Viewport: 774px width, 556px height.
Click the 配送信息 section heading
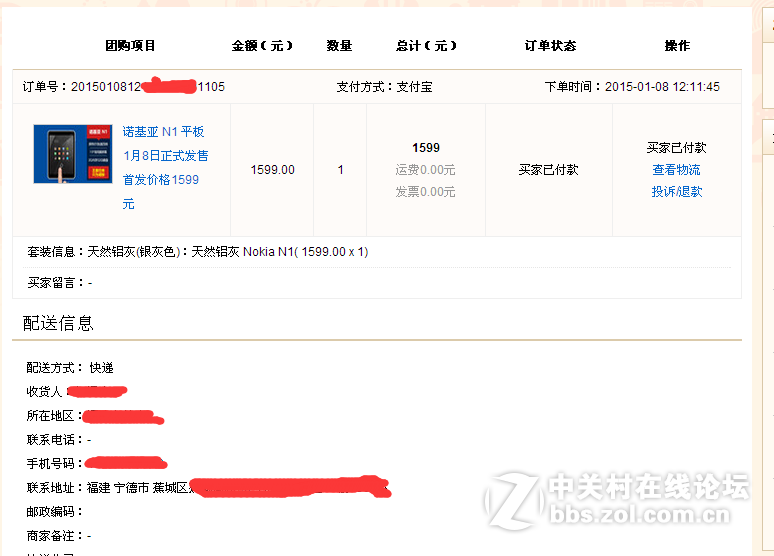coord(58,323)
